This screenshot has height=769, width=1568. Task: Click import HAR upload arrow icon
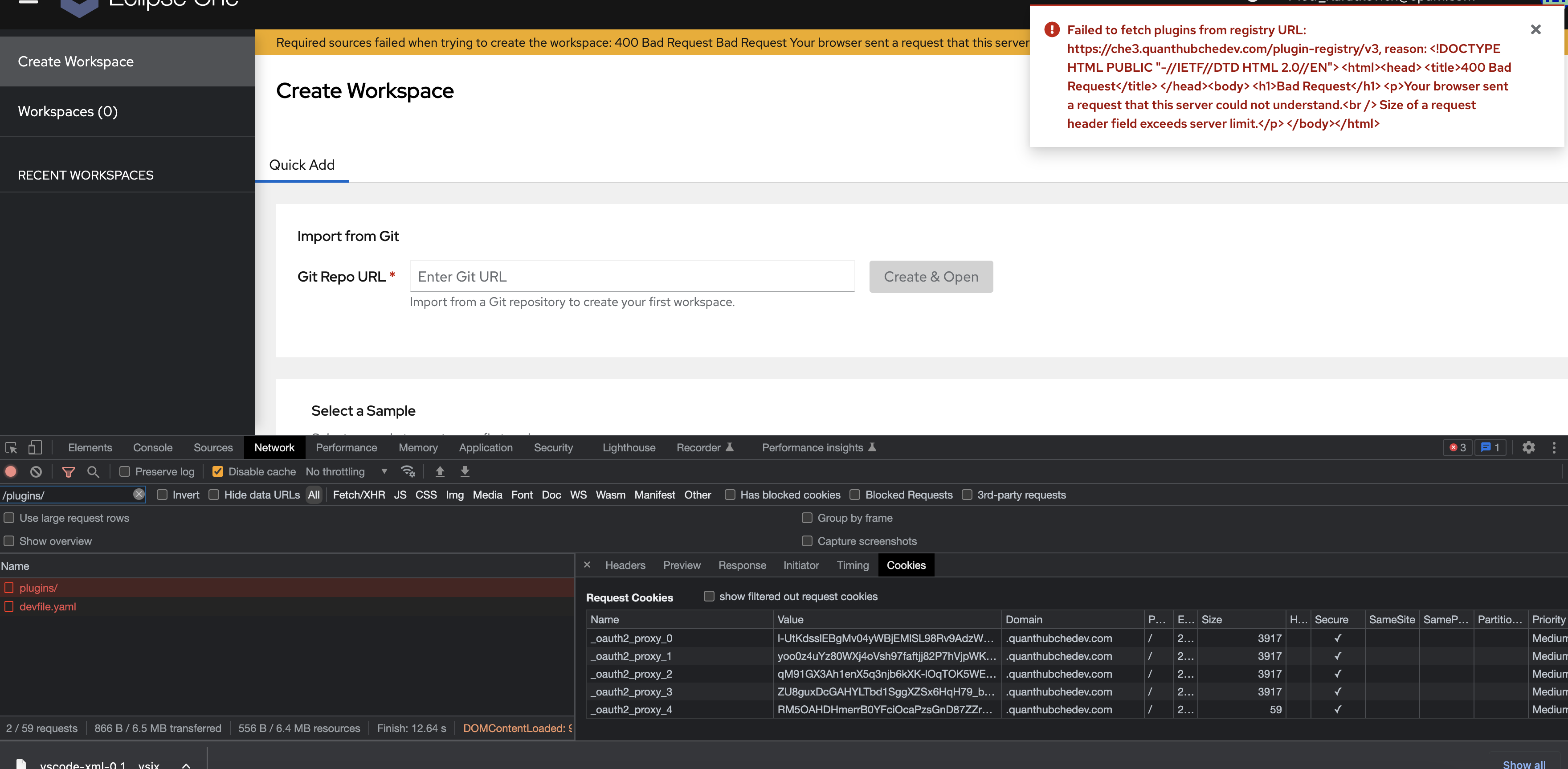pyautogui.click(x=440, y=471)
